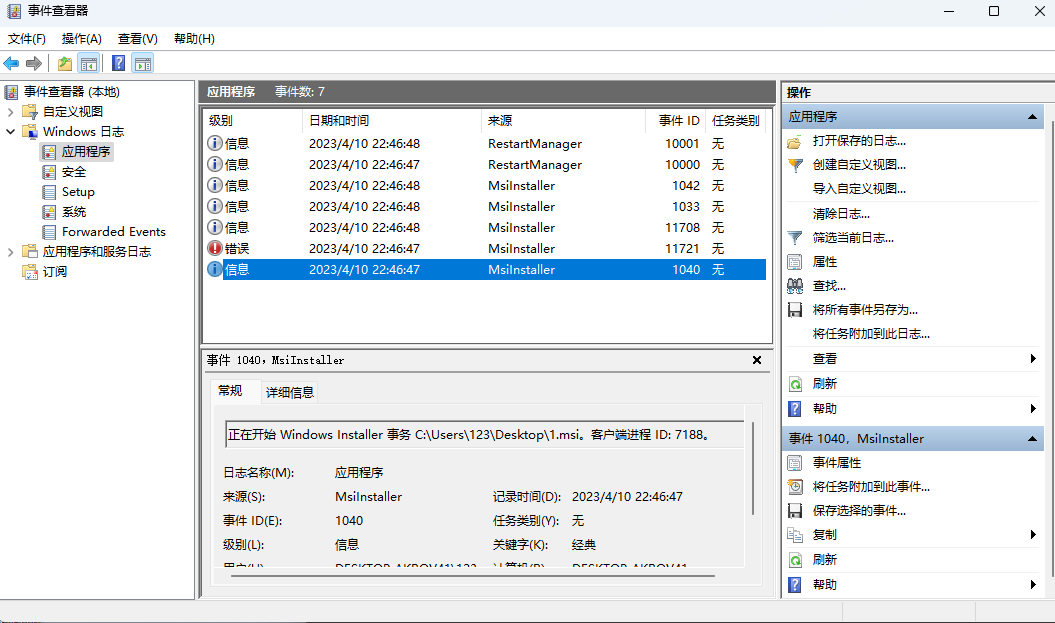
Task: Collapse the Windows 日志 tree node
Action: tap(10, 132)
